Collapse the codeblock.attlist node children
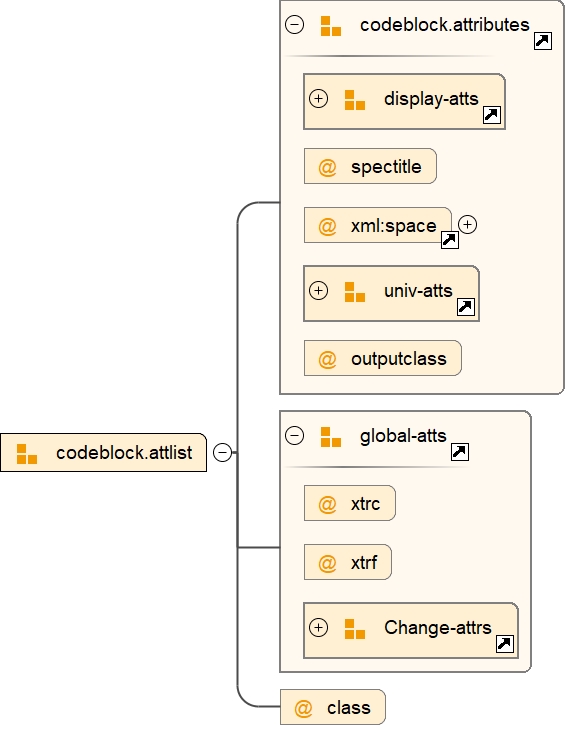 point(222,453)
